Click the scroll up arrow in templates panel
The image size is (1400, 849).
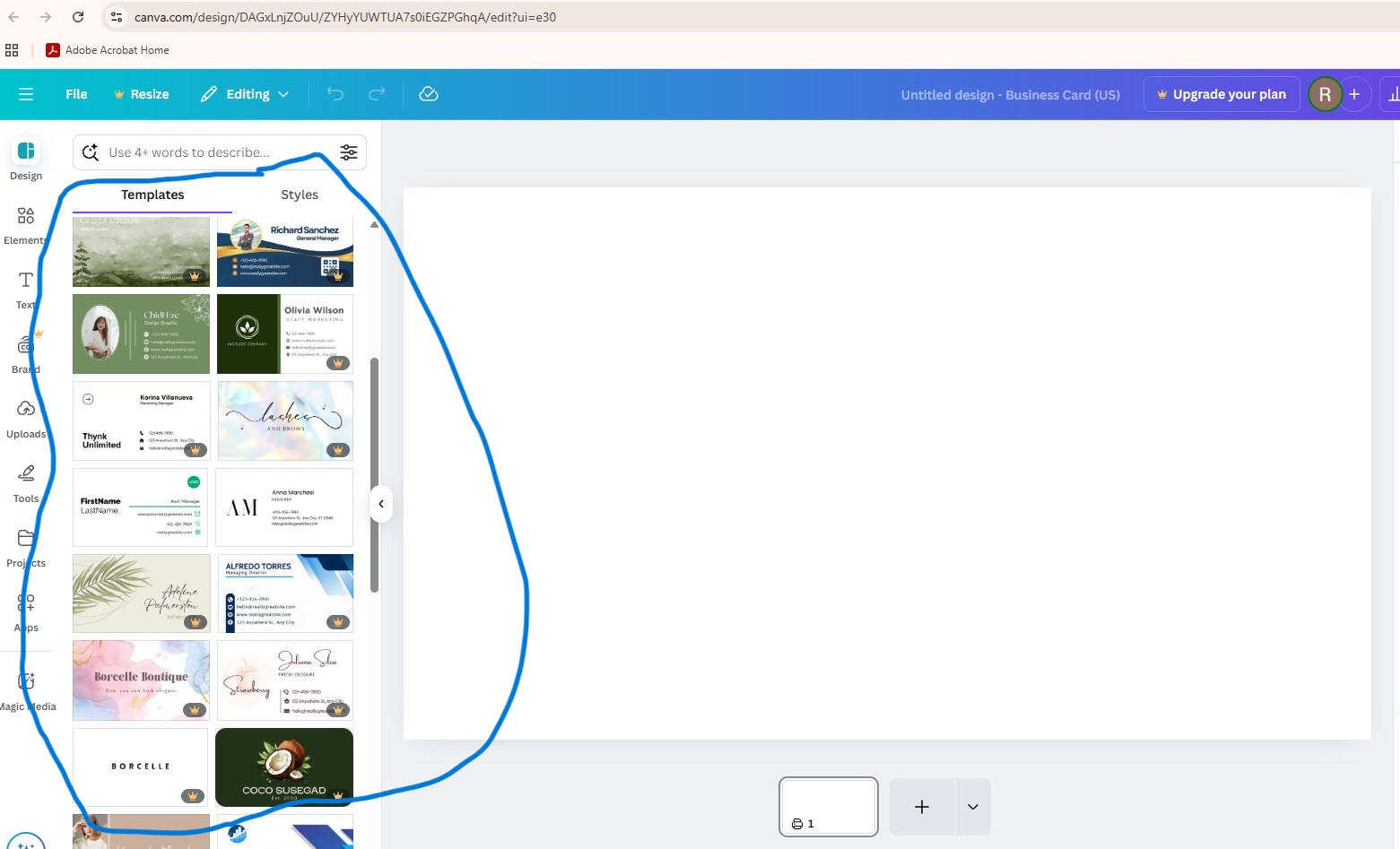[x=374, y=225]
